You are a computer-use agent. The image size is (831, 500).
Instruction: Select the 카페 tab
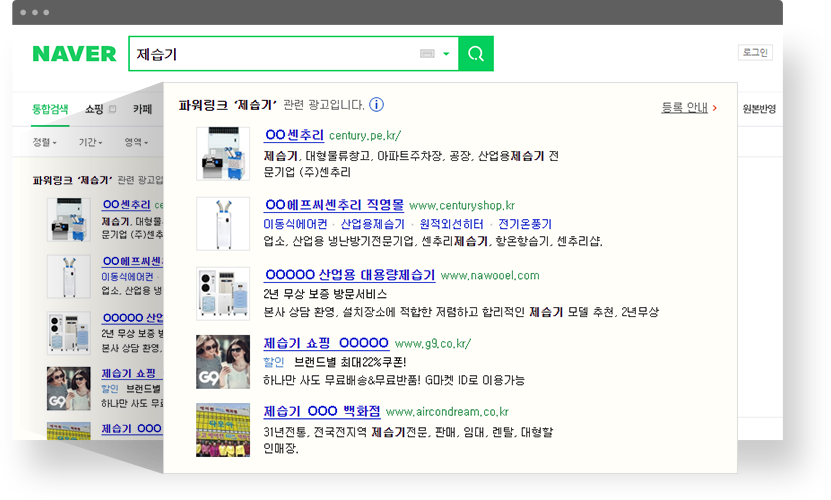pyautogui.click(x=142, y=109)
